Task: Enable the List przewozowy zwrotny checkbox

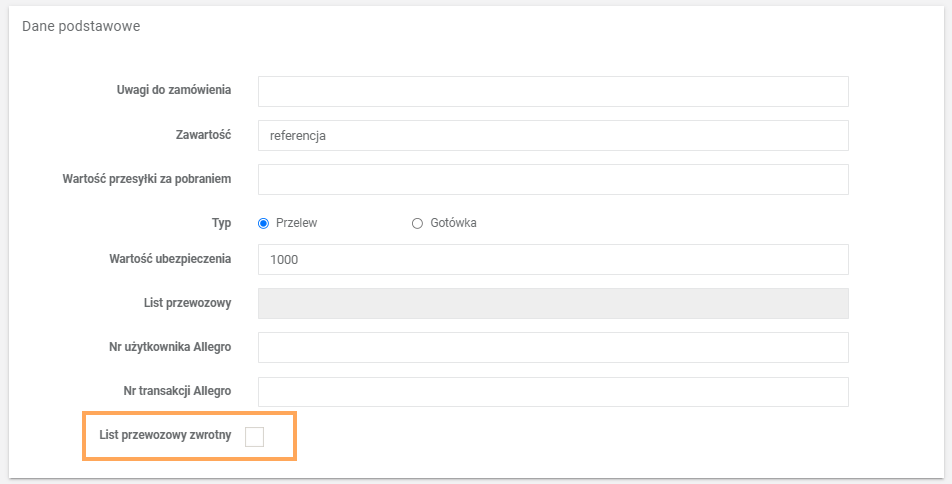Action: 255,436
